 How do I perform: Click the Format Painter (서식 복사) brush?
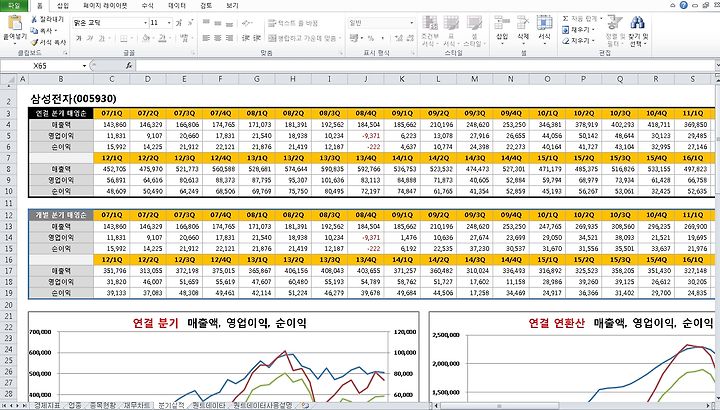coord(34,42)
